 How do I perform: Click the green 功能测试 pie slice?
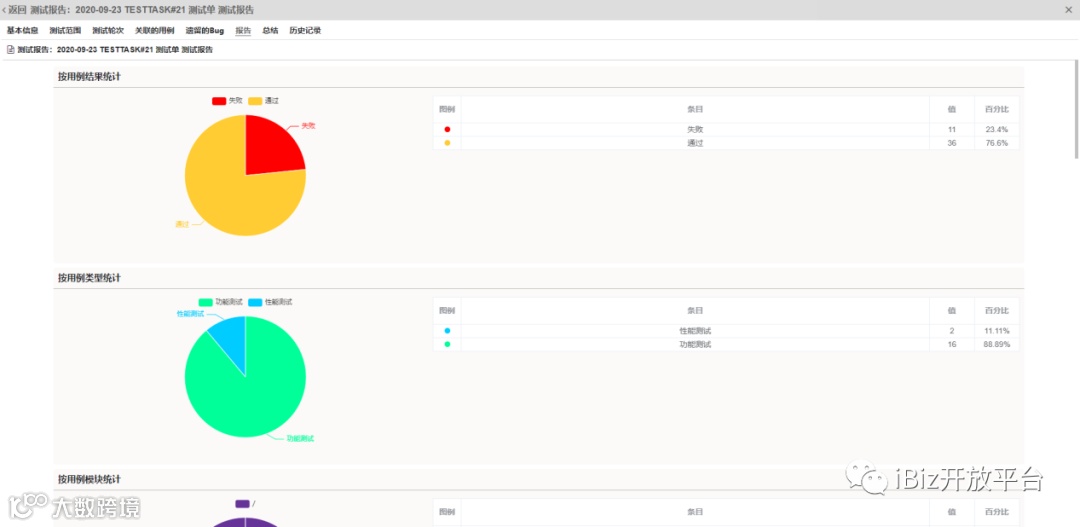tap(255, 393)
